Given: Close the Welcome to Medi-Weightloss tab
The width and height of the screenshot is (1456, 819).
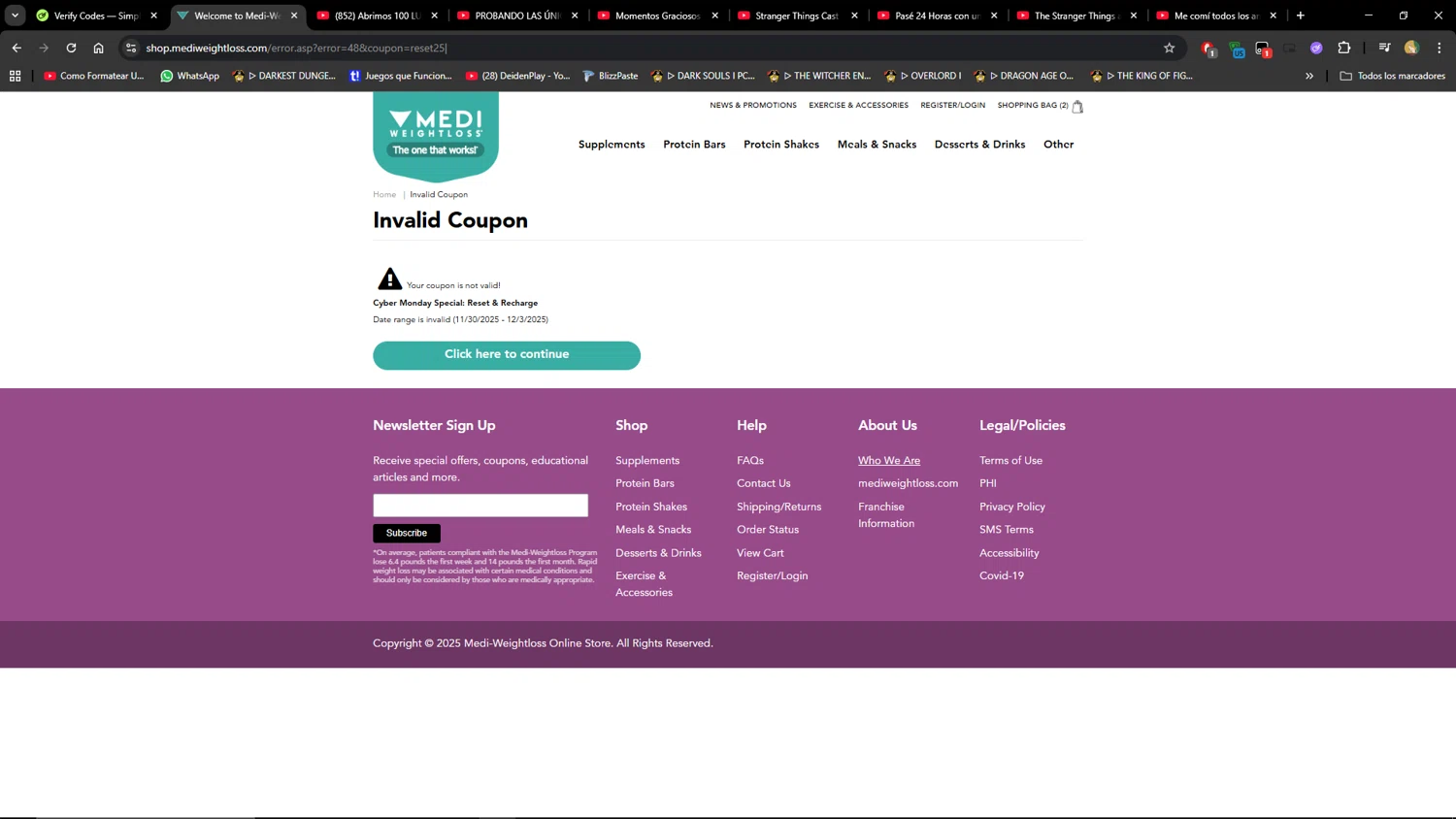Looking at the screenshot, I should pyautogui.click(x=294, y=16).
